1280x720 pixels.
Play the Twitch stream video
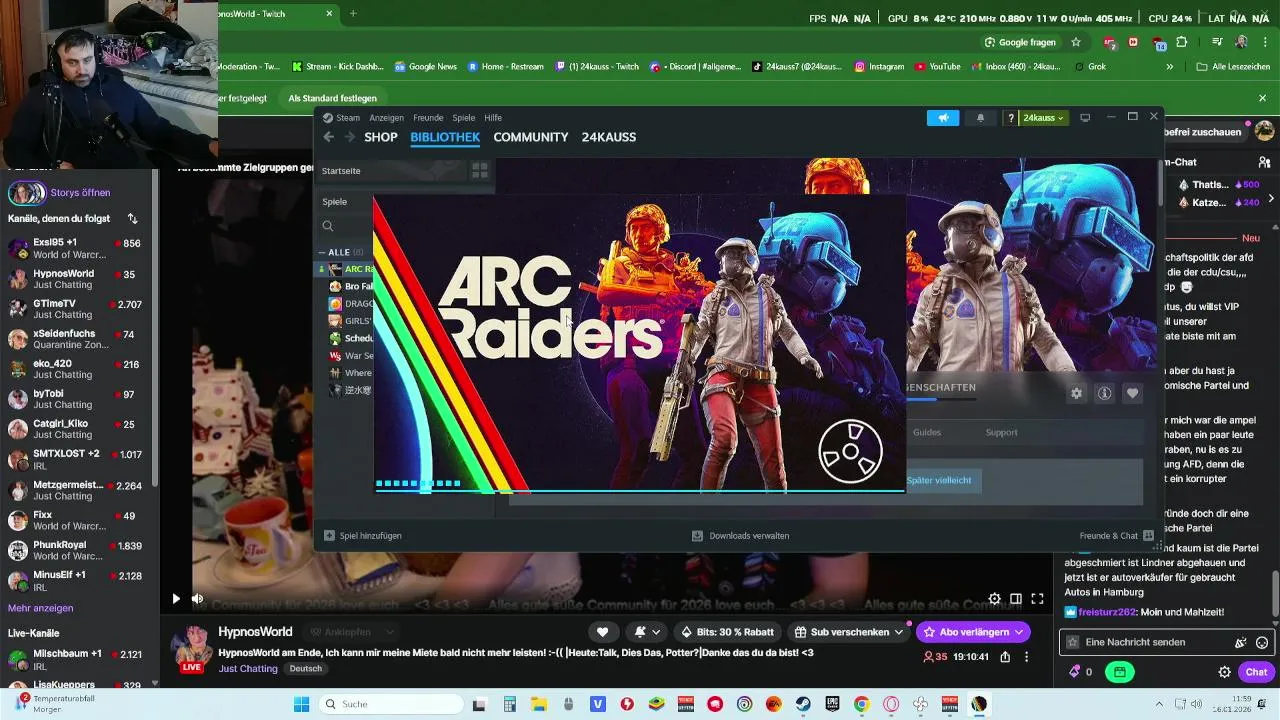click(x=176, y=599)
